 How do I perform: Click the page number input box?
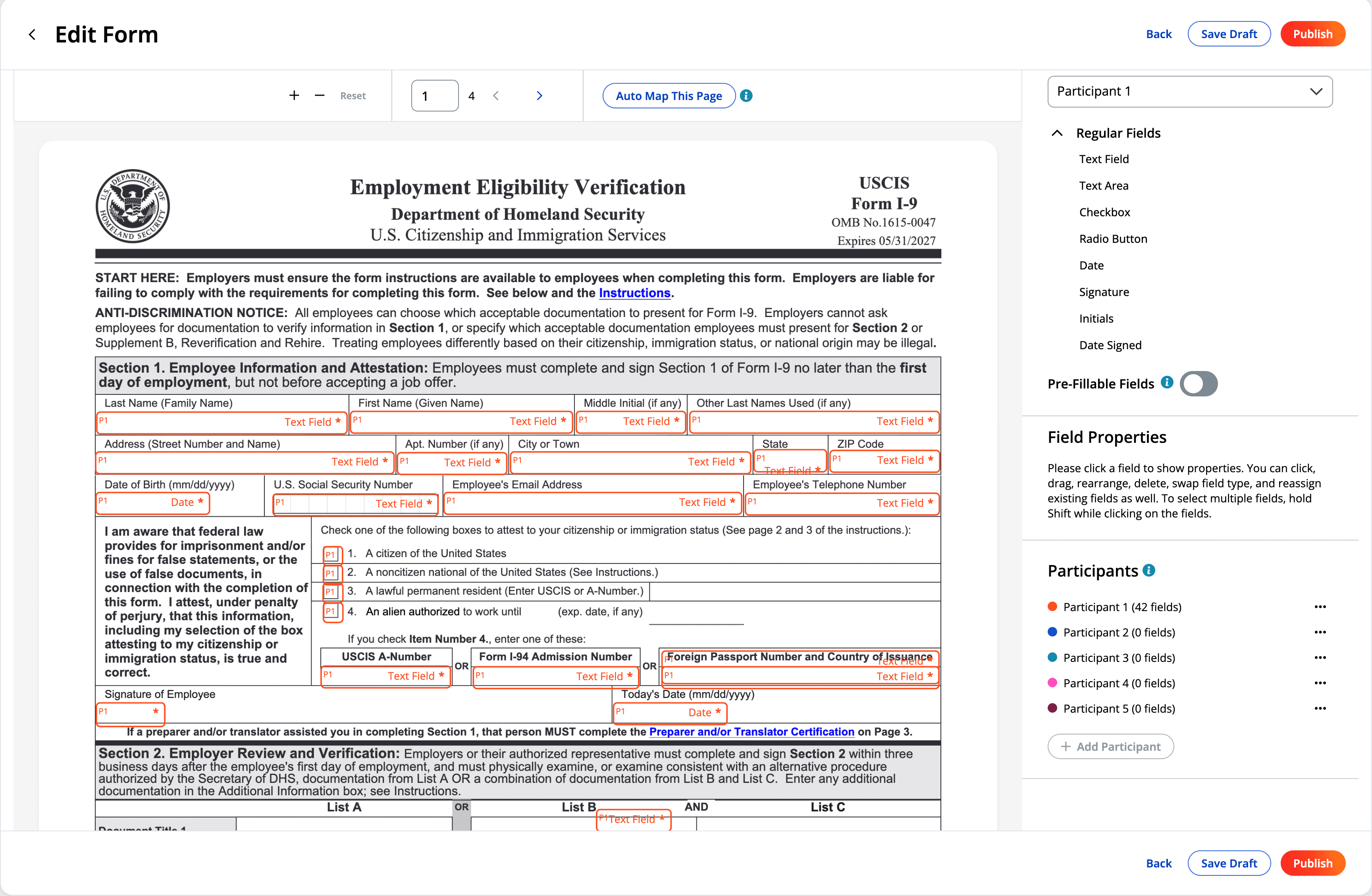coord(434,96)
